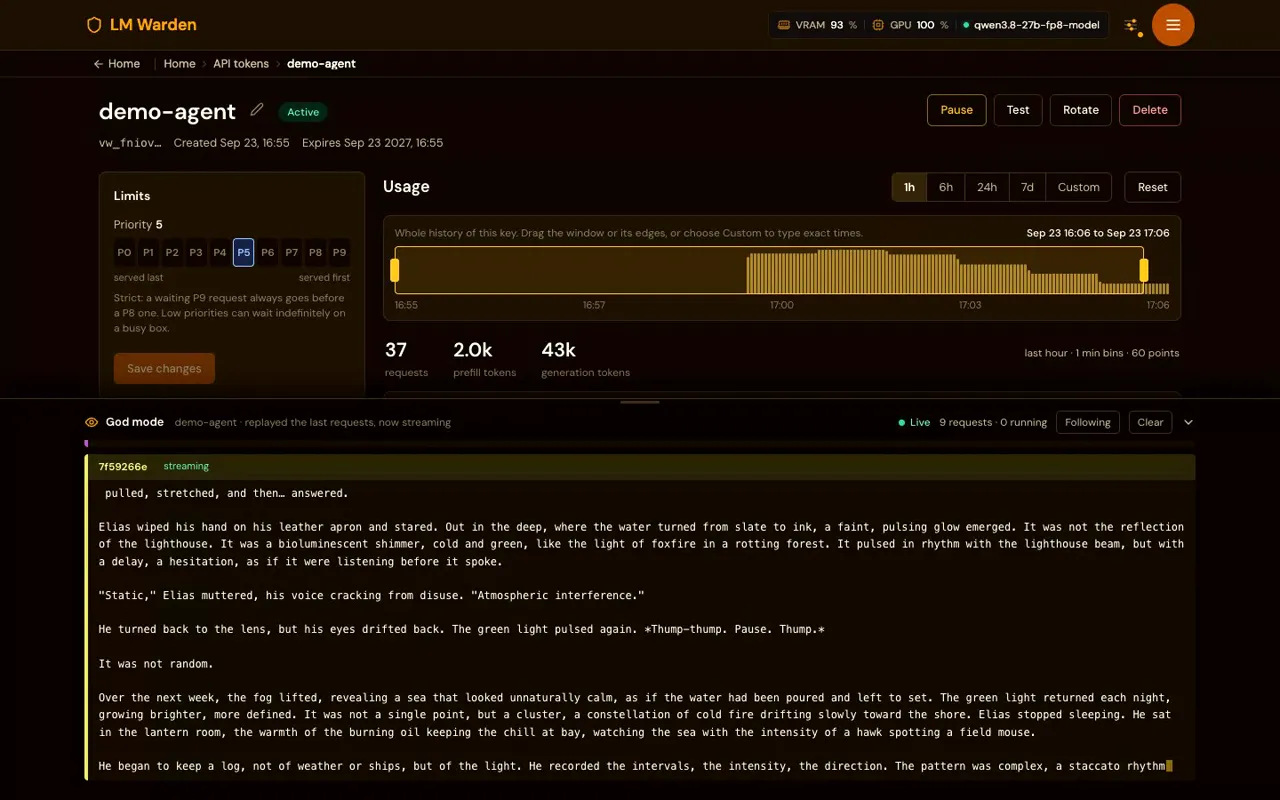The image size is (1280, 800).
Task: Choose the Custom time range
Action: (x=1078, y=187)
